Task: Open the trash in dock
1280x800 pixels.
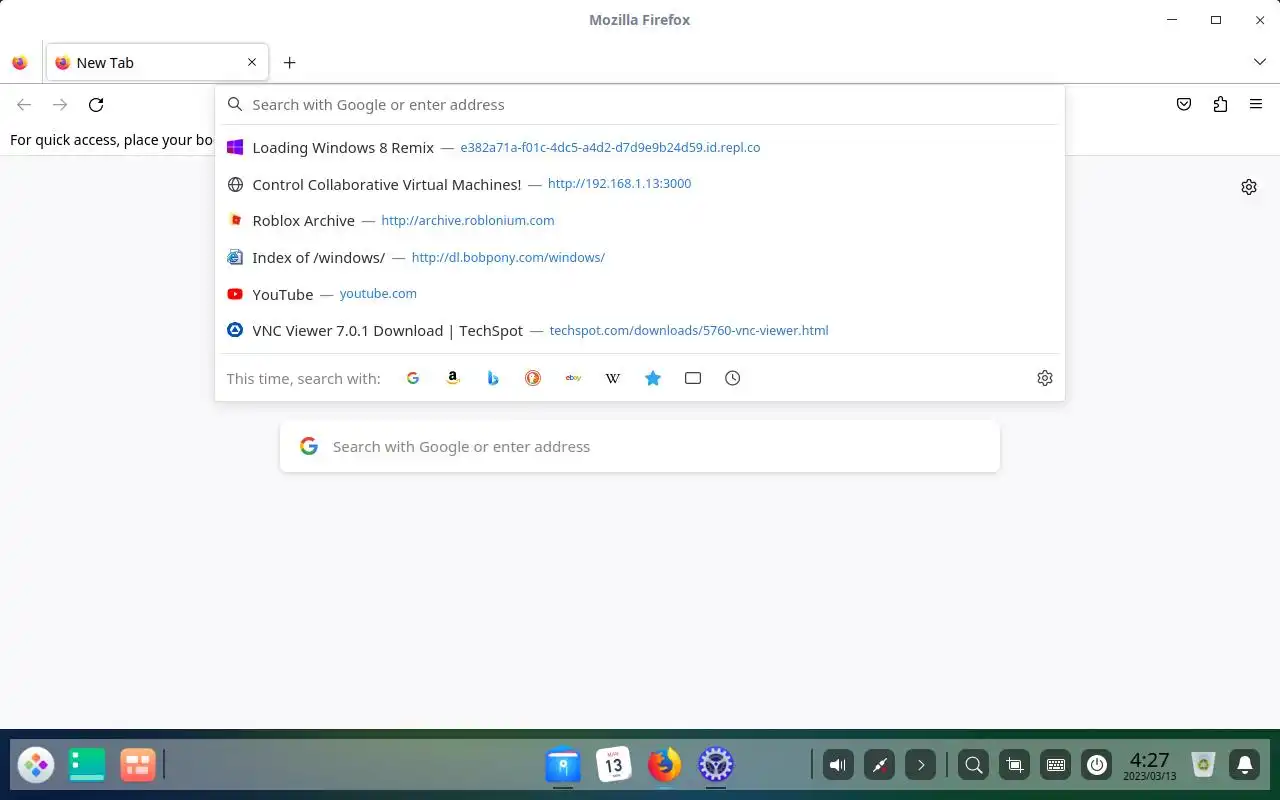Action: 1204,766
